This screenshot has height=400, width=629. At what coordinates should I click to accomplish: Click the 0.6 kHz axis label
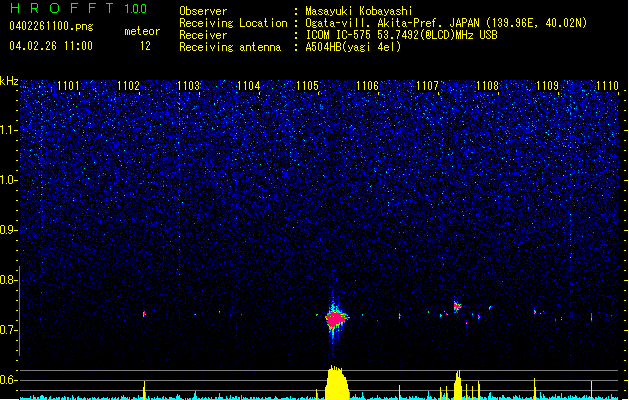tap(8, 380)
